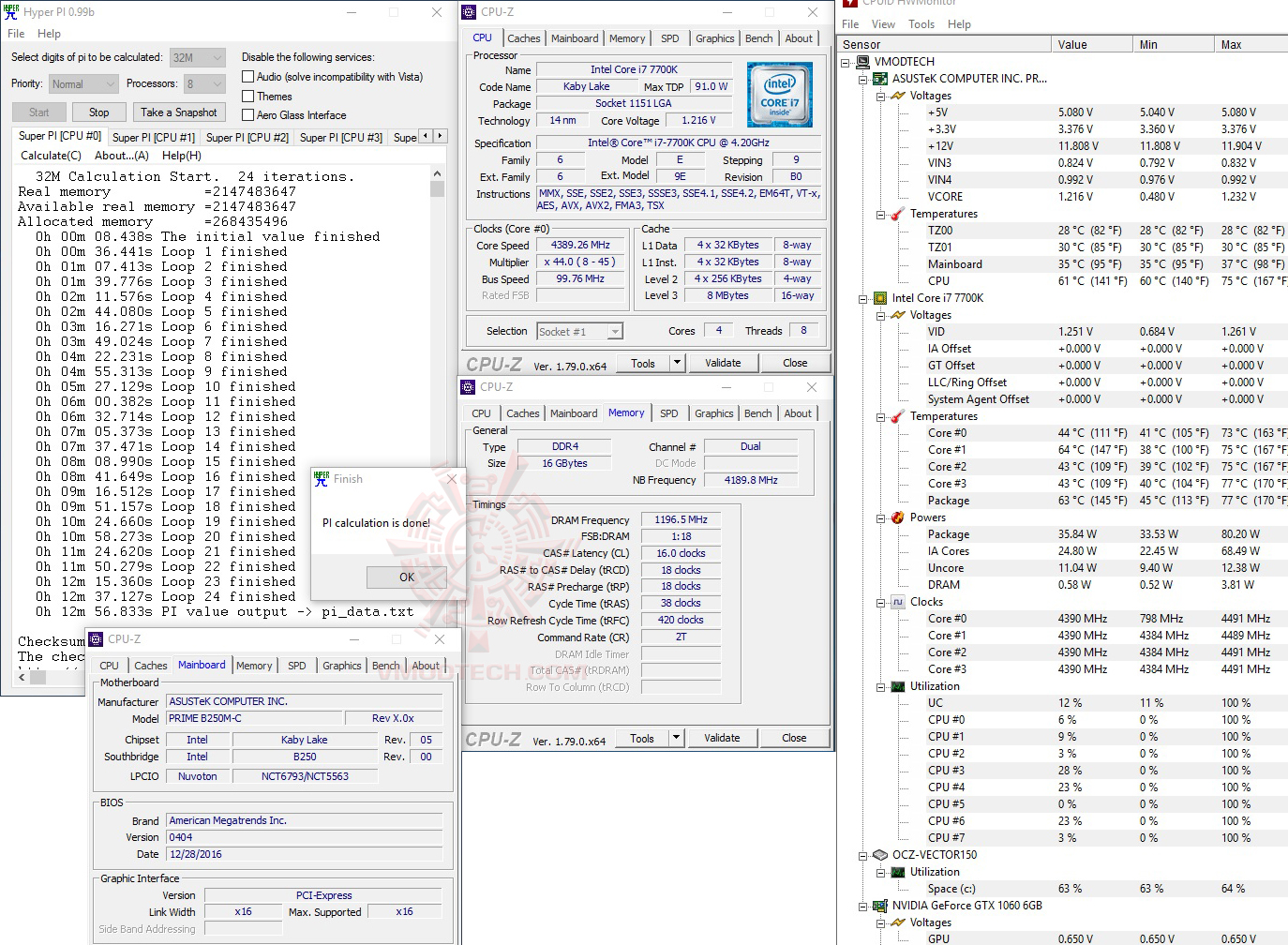Click the Temperatures thermometer icon under ASUSTeK node
Image resolution: width=1288 pixels, height=945 pixels.
pos(898,214)
